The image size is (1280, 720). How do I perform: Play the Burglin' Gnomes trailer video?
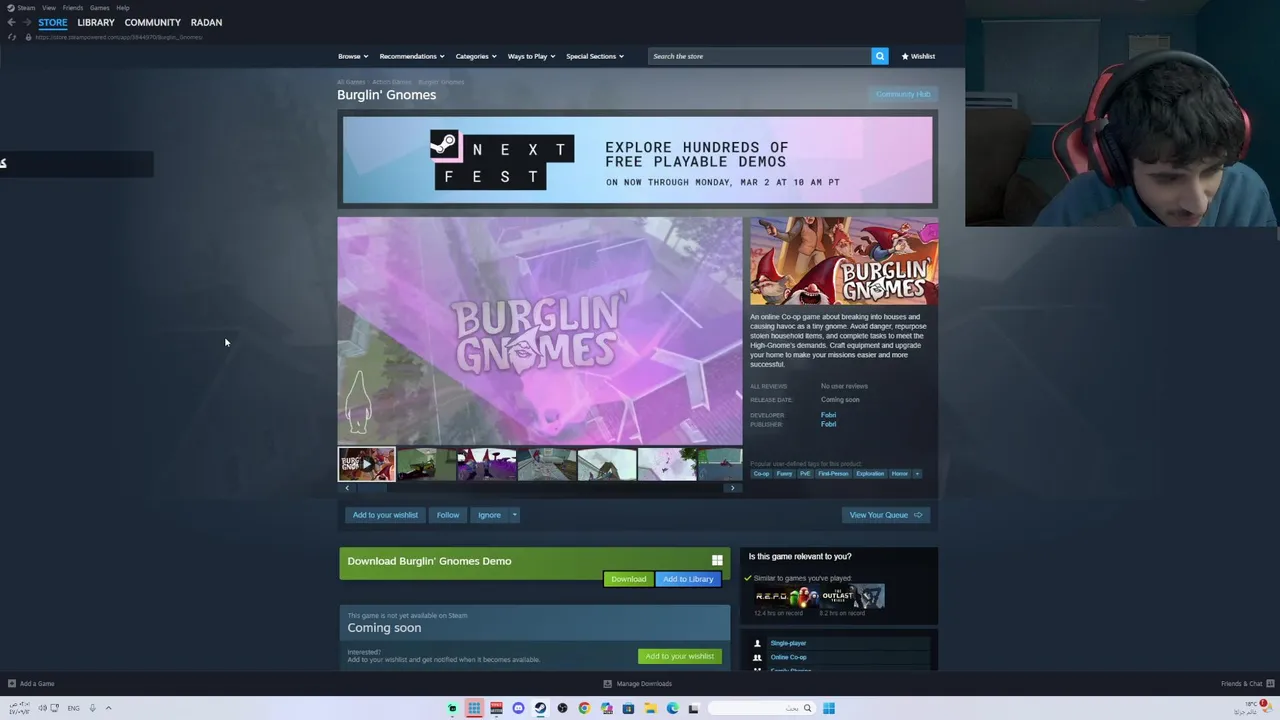[x=540, y=331]
